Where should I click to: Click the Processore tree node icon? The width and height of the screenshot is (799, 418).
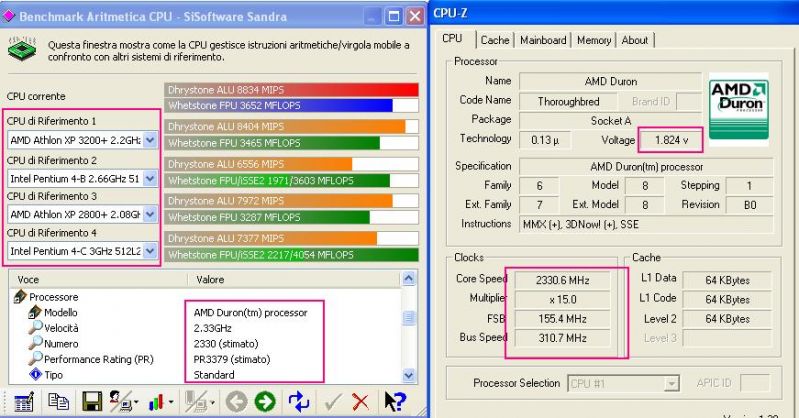click(x=20, y=296)
